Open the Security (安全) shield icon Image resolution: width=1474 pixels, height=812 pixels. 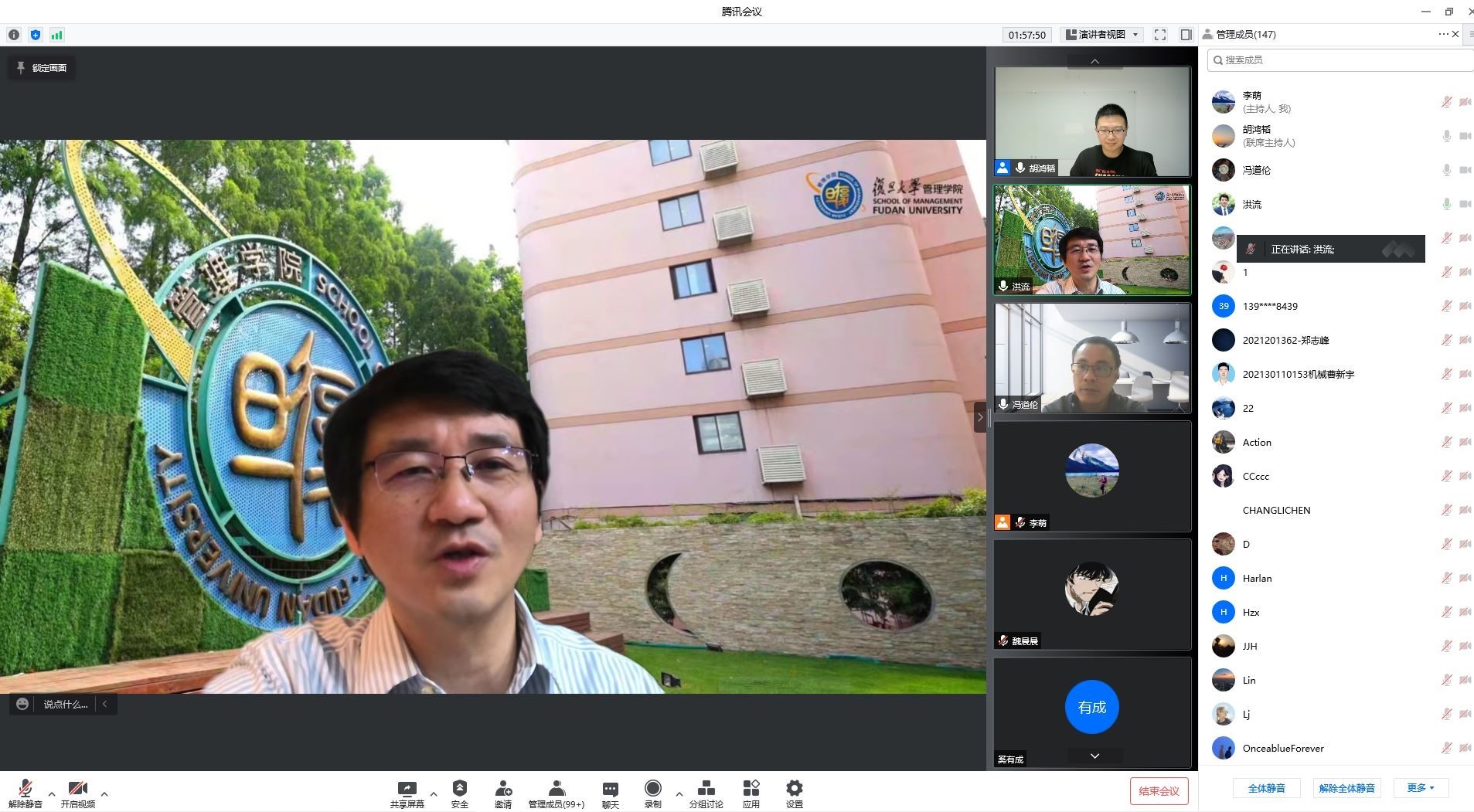pyautogui.click(x=459, y=789)
